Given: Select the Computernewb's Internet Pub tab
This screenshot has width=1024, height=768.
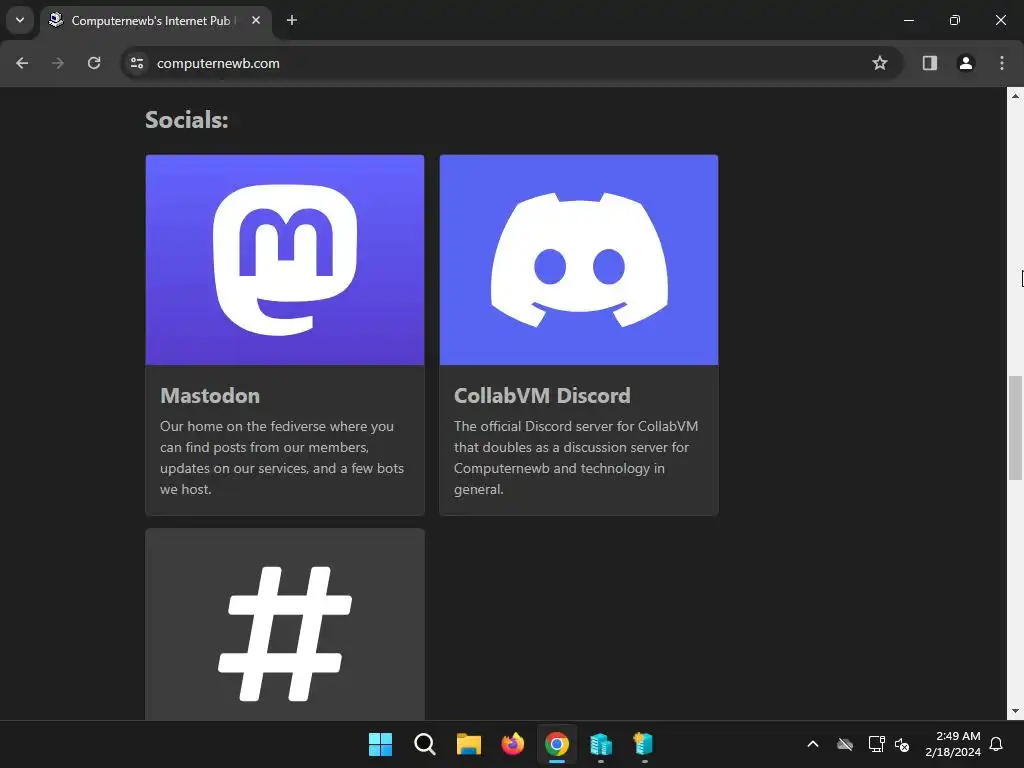Looking at the screenshot, I should point(155,21).
